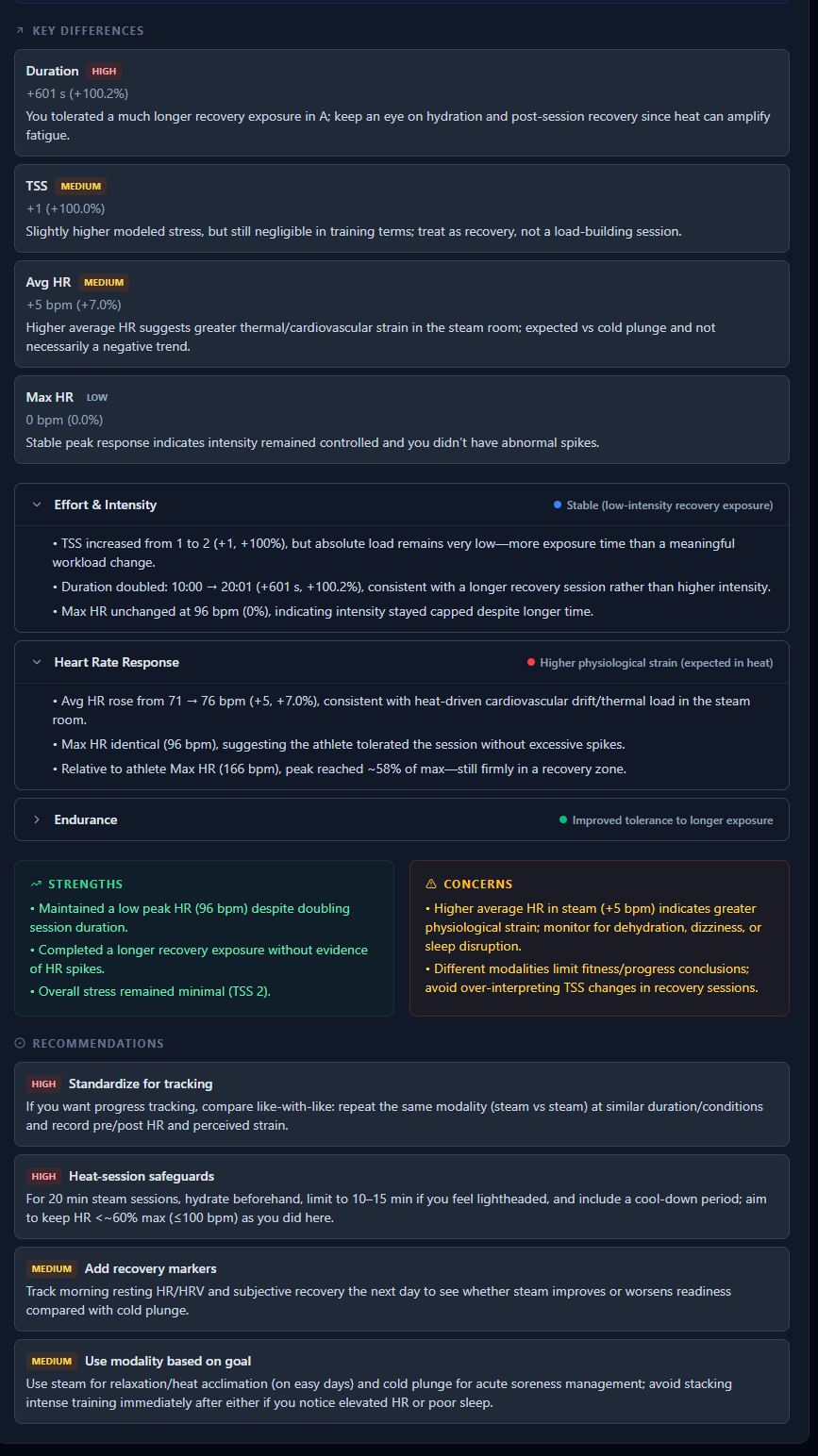Click the Key Differences arrow icon
The image size is (818, 1456).
coord(20,30)
